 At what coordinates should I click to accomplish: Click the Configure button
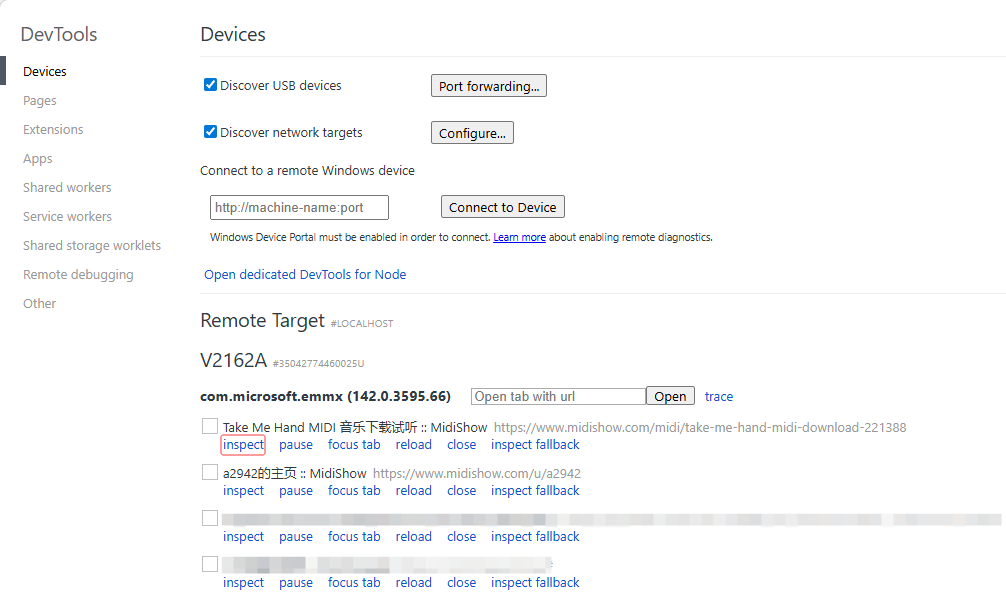[x=472, y=133]
